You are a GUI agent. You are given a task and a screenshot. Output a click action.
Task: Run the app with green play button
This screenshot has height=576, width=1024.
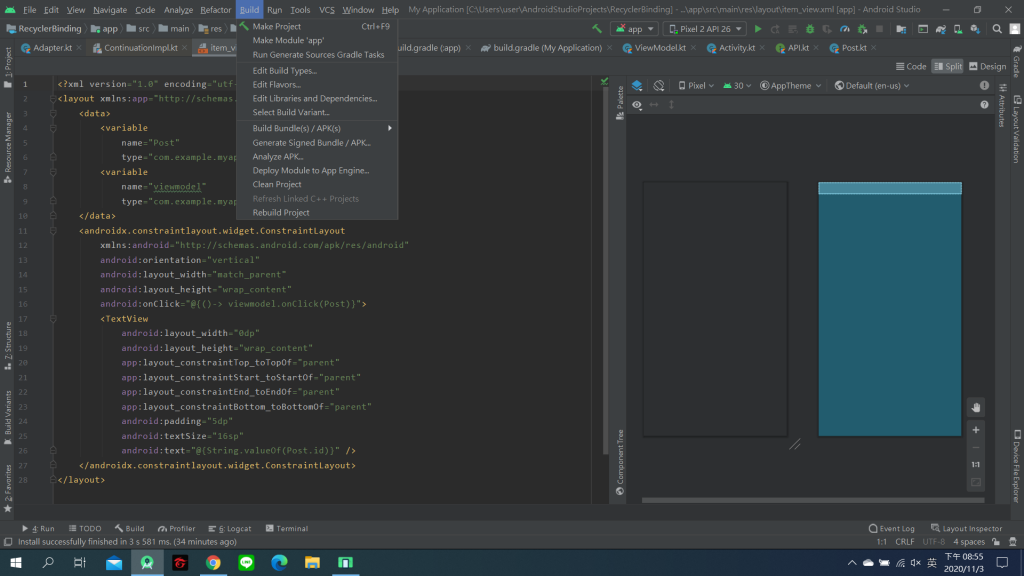[758, 29]
